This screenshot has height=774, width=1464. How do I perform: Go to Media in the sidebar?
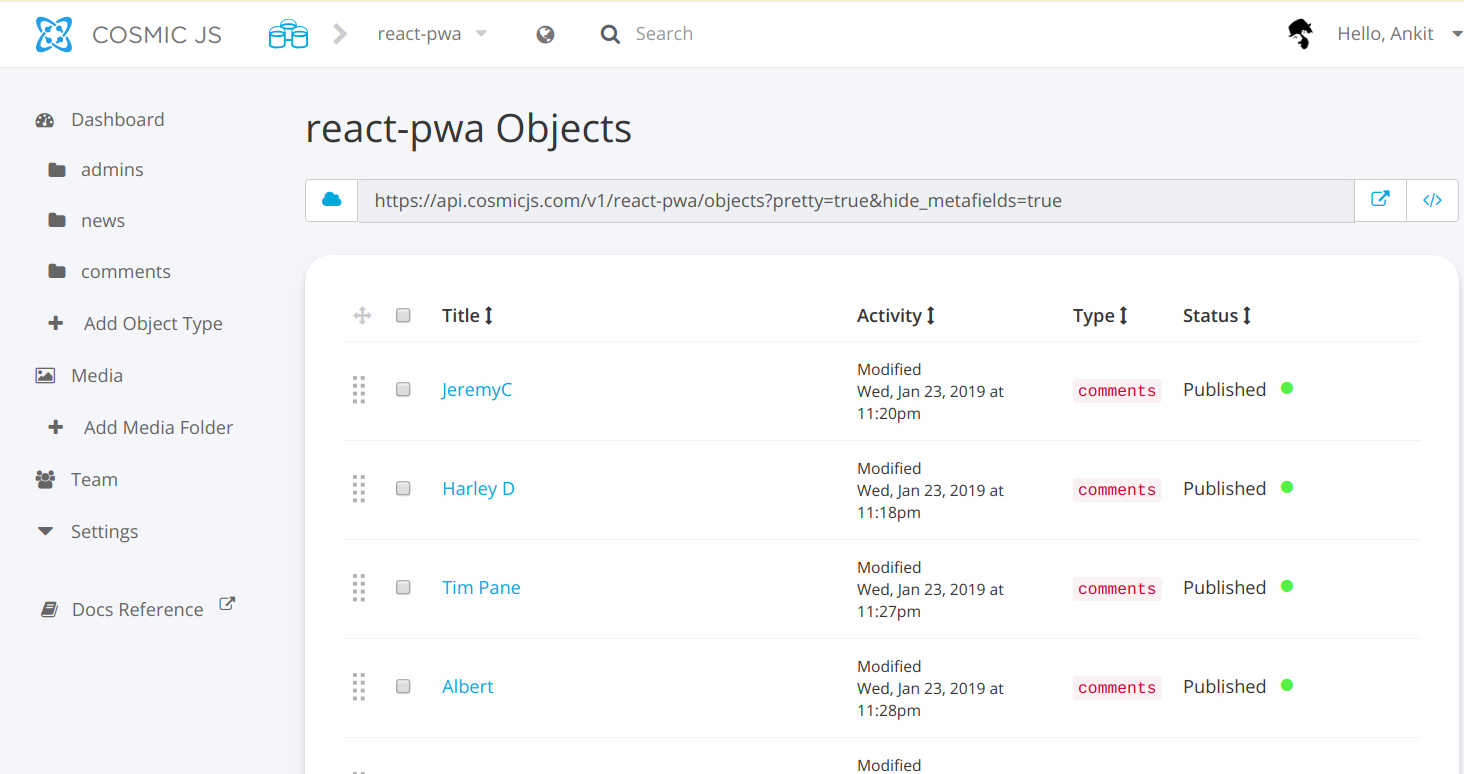point(96,376)
